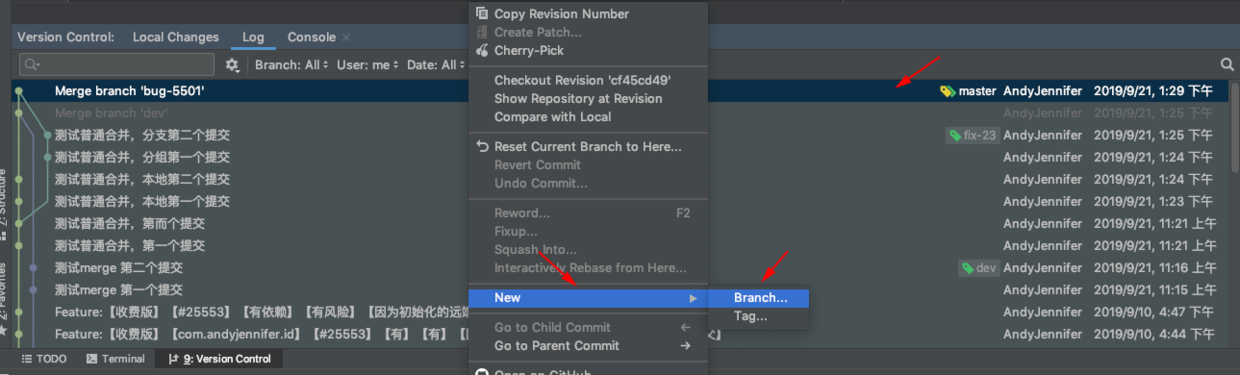Image resolution: width=1240 pixels, height=375 pixels.
Task: Open the User filter dropdown
Action: (x=367, y=65)
